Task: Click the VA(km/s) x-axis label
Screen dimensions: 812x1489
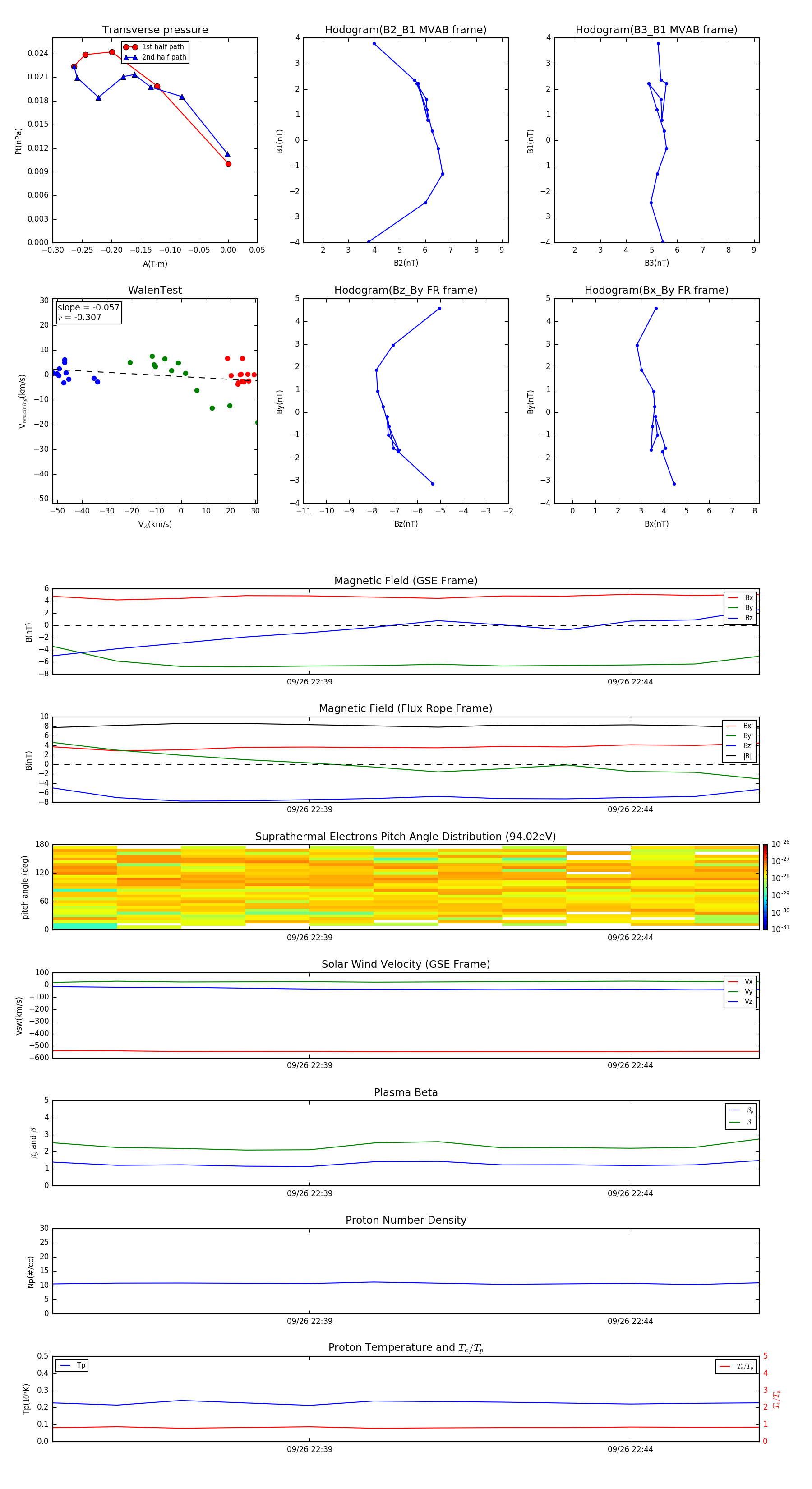Action: [x=155, y=524]
